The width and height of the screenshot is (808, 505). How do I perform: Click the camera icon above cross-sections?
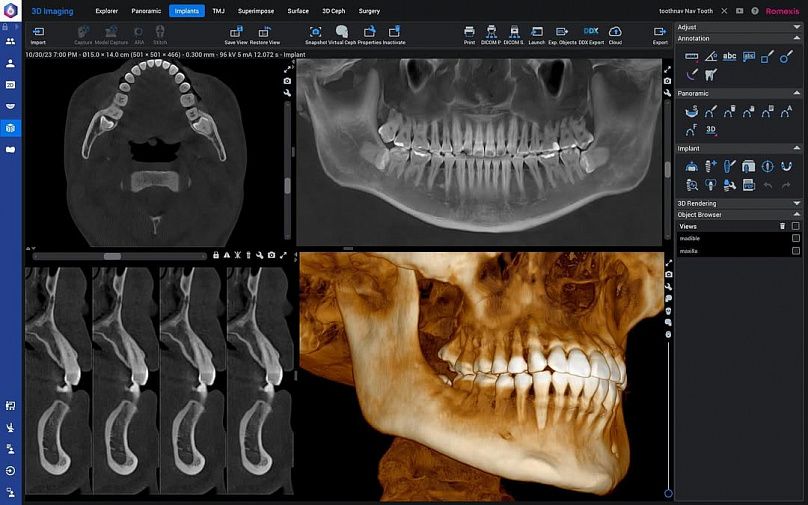pos(272,255)
